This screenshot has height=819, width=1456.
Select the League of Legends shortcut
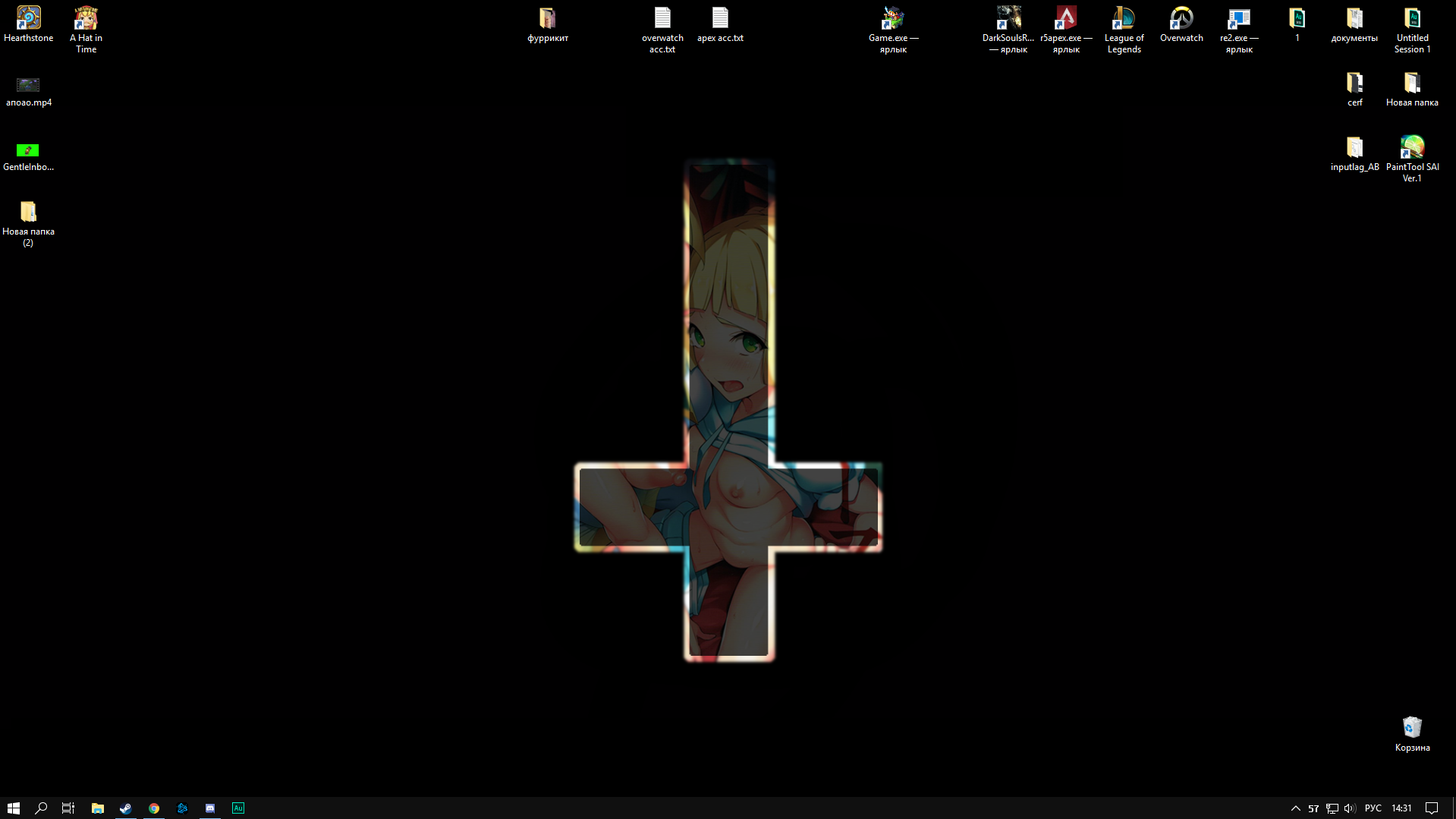click(x=1124, y=30)
